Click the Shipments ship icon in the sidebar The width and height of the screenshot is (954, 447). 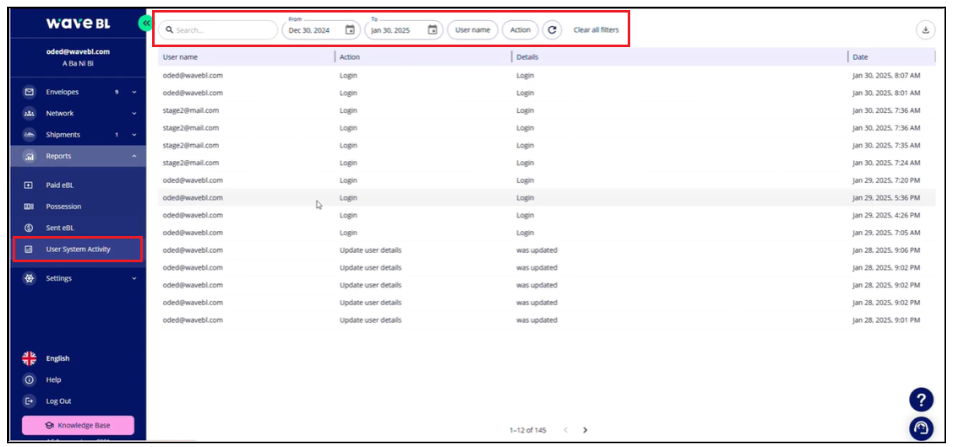click(x=29, y=135)
